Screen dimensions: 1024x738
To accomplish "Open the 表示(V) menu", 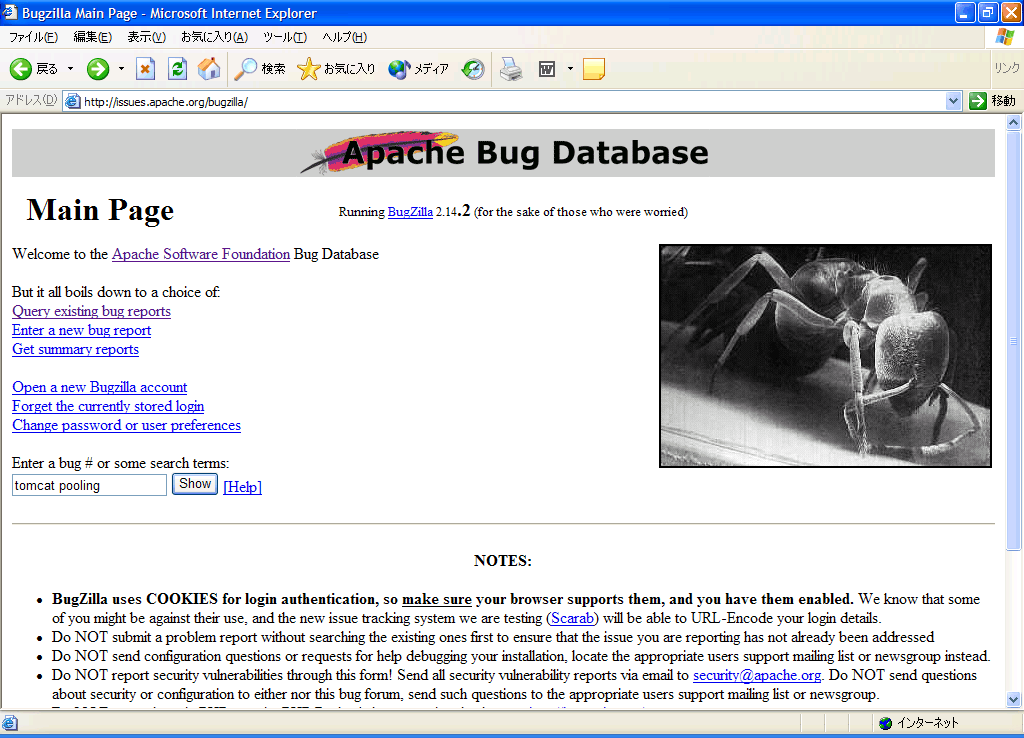I will click(146, 37).
